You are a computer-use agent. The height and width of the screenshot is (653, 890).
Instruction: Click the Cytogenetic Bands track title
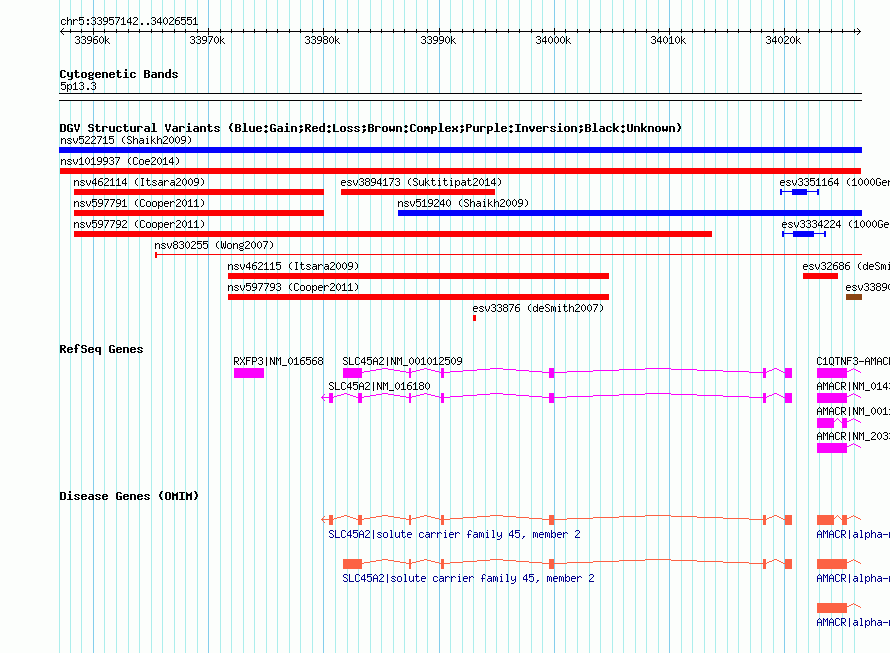click(119, 74)
